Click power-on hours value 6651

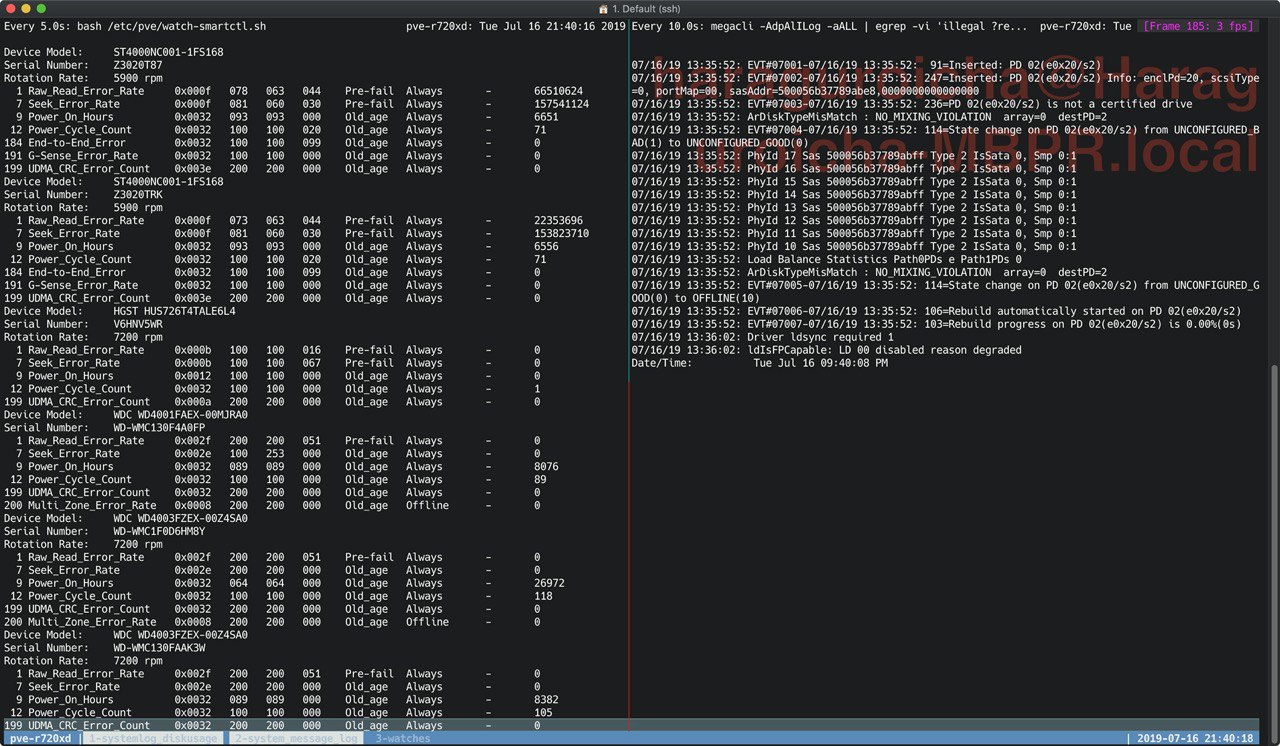click(546, 117)
